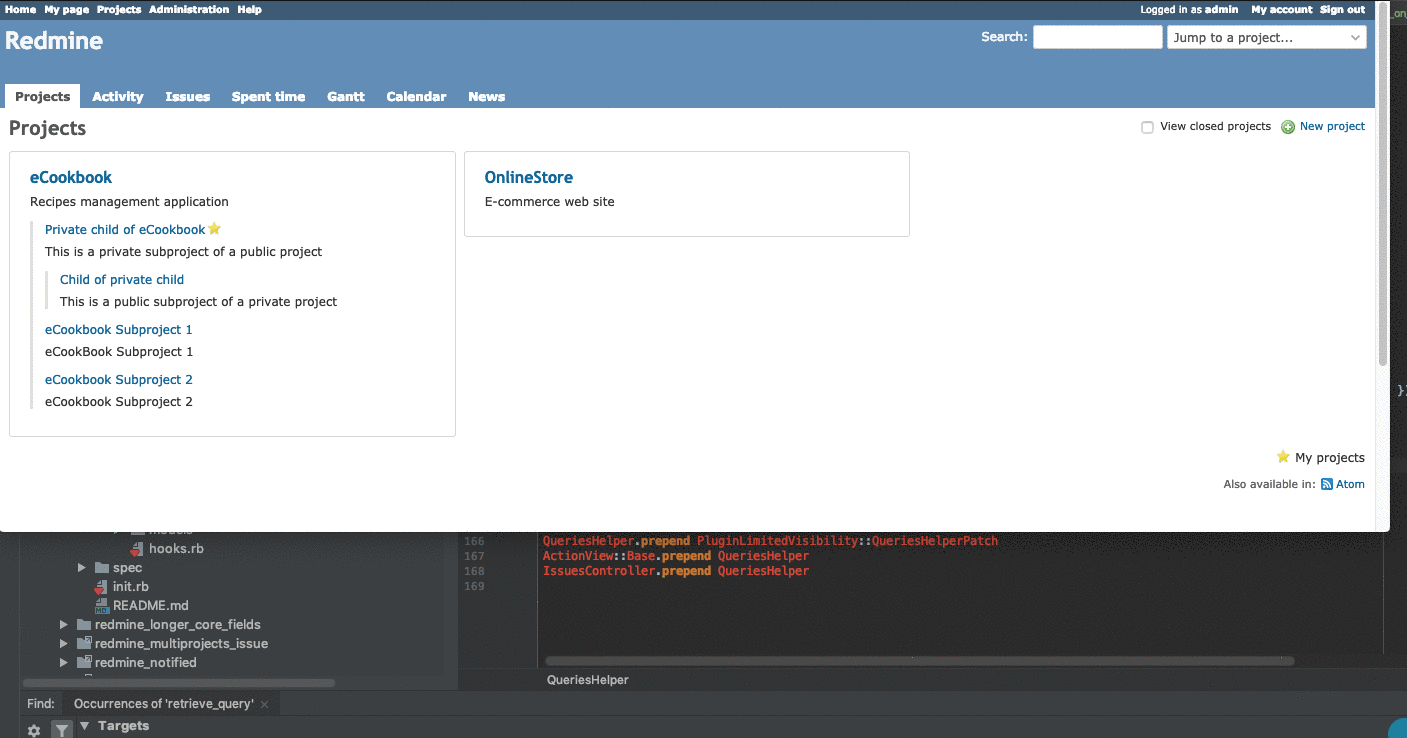Click the redmine_notified folder icon
This screenshot has width=1407, height=738.
tap(84, 663)
